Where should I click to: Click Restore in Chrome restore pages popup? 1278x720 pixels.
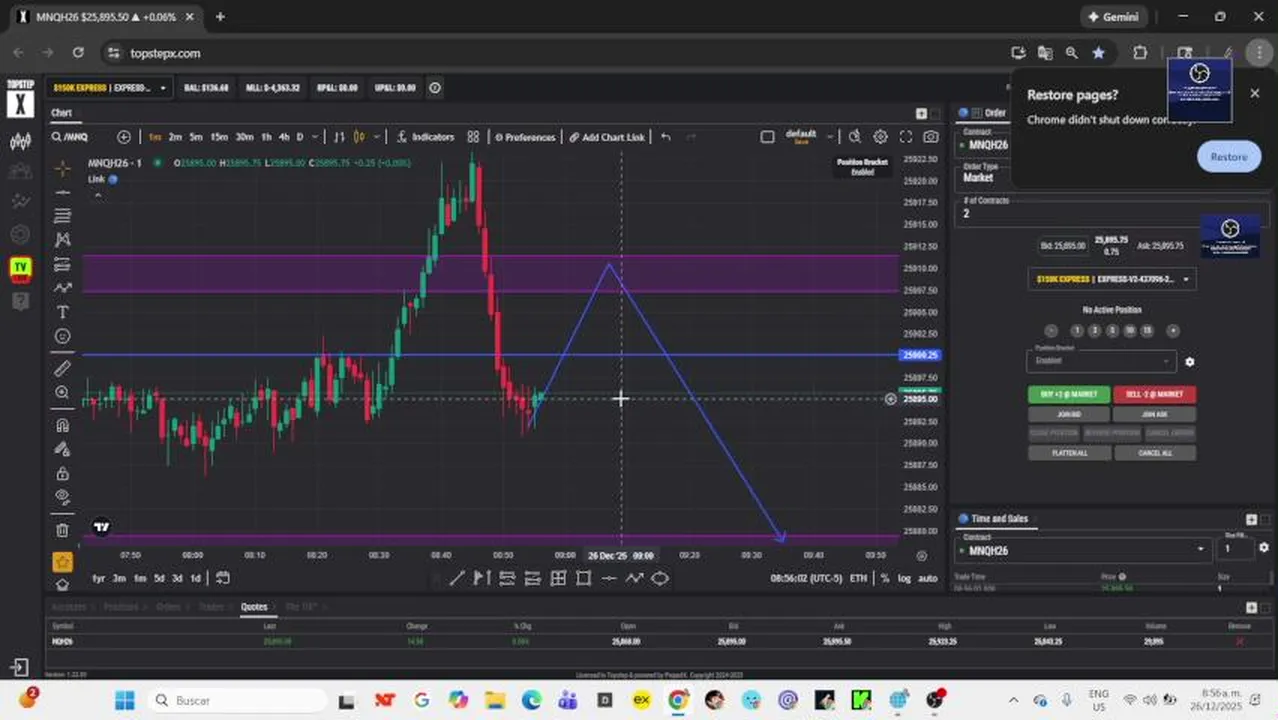(x=1229, y=157)
